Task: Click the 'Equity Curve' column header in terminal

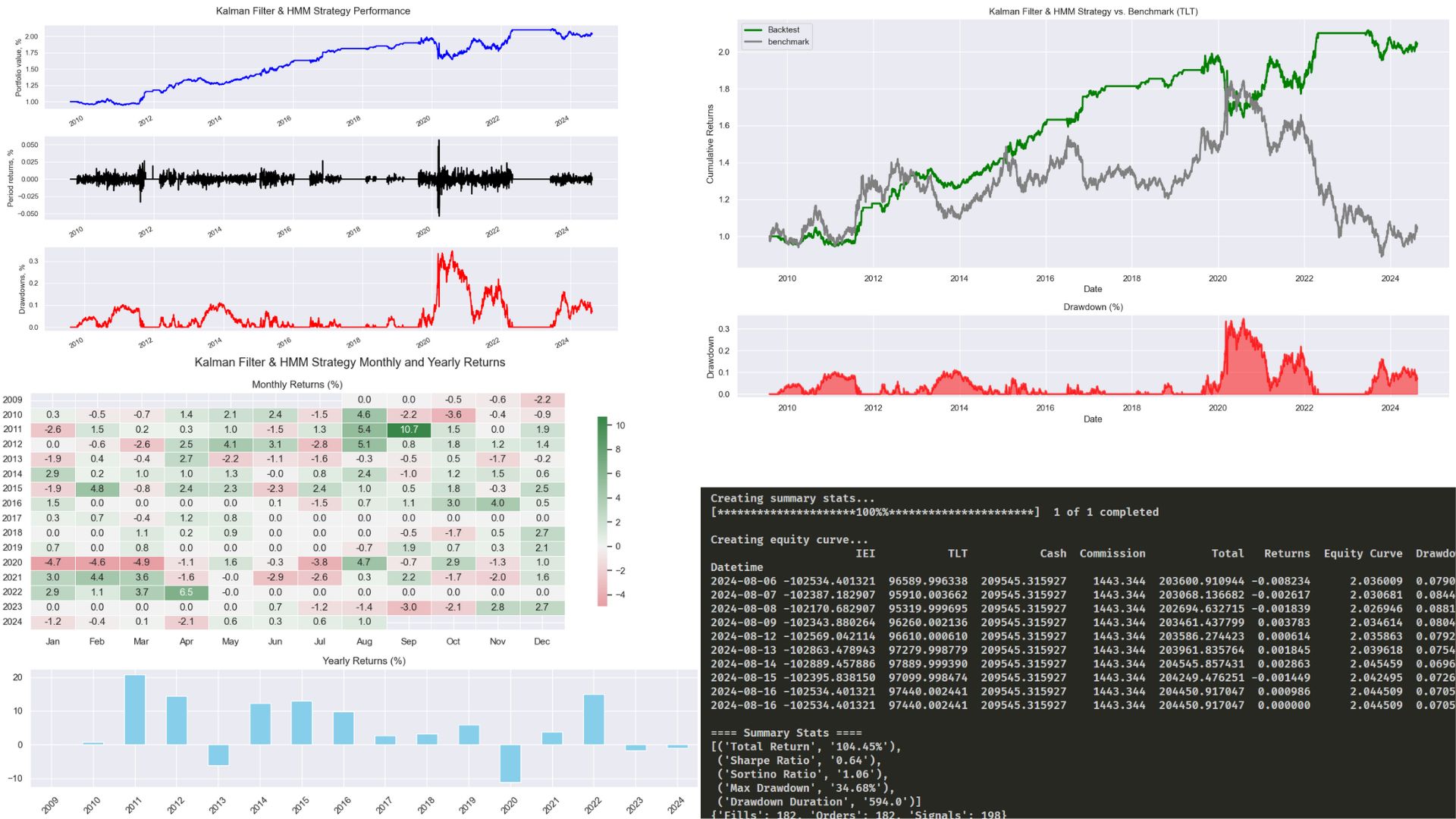Action: (1363, 554)
